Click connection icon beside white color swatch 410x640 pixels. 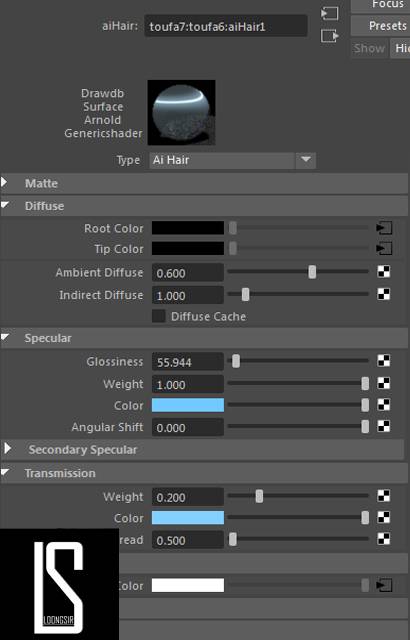pyautogui.click(x=384, y=585)
